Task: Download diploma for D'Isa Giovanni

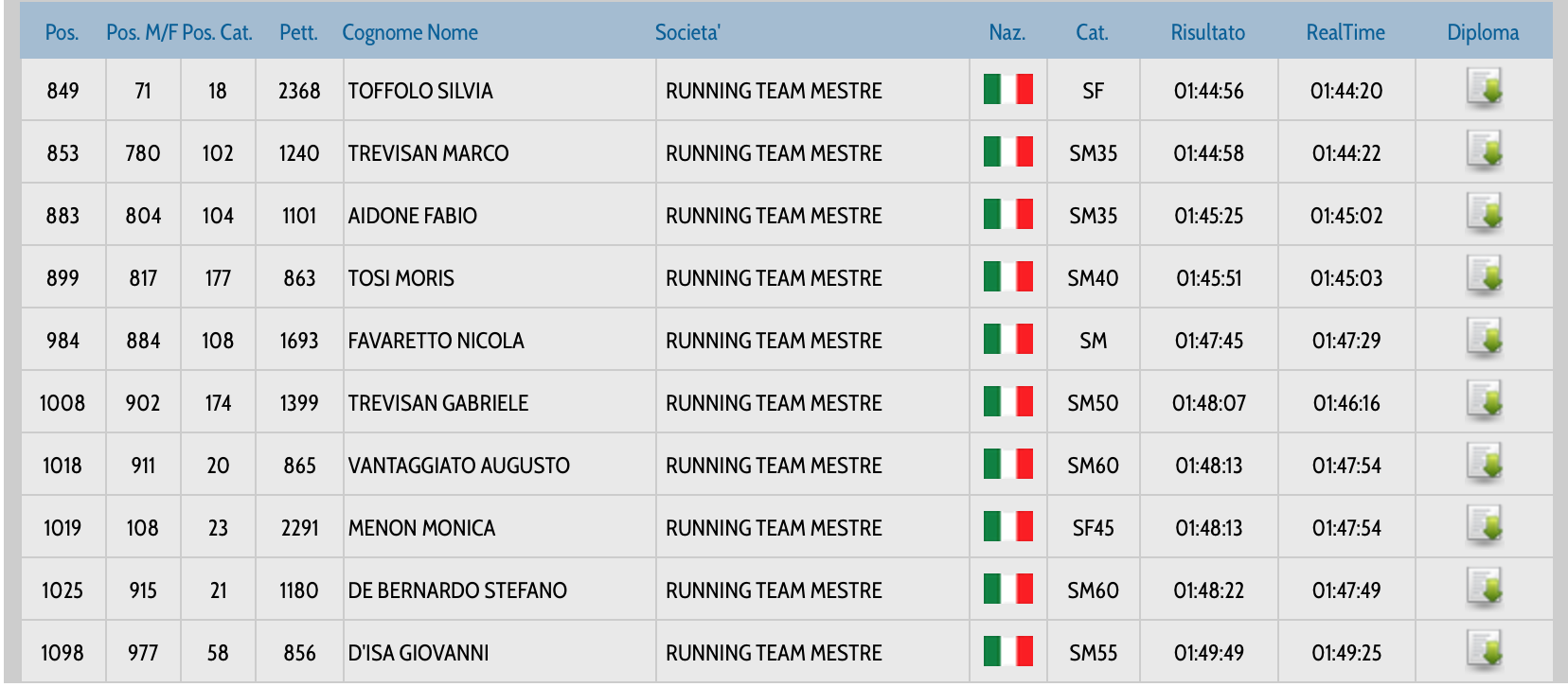Action: pos(1484,651)
